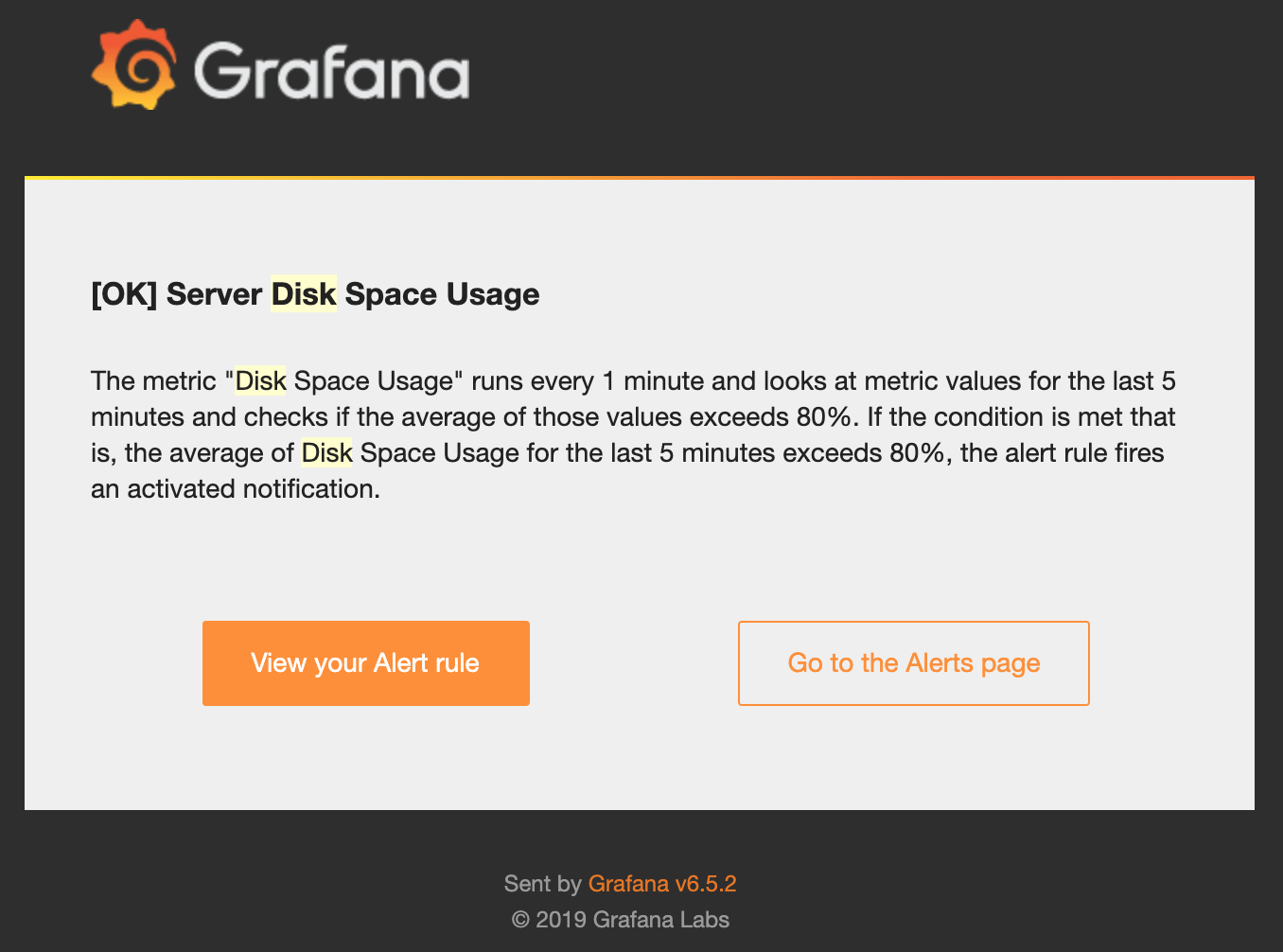Click the orange gradient divider line
This screenshot has width=1283, height=952.
click(640, 177)
